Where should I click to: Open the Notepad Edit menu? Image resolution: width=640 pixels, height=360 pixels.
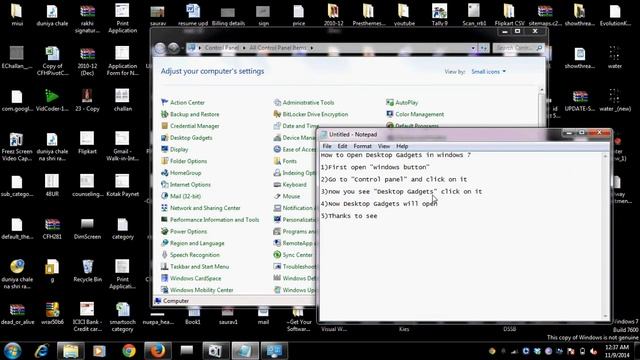click(x=342, y=146)
